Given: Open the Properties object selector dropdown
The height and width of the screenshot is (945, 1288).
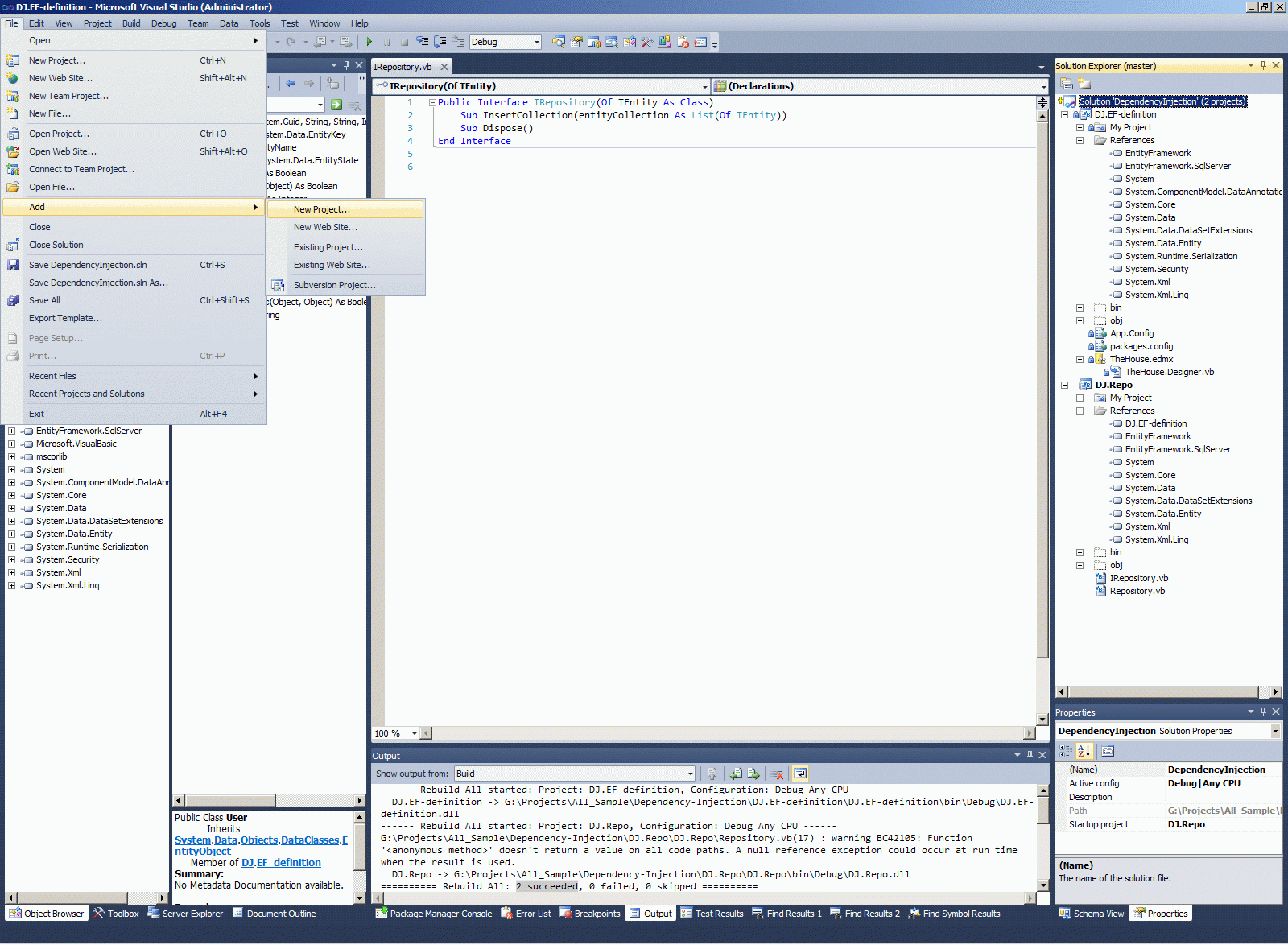Looking at the screenshot, I should (x=1275, y=731).
